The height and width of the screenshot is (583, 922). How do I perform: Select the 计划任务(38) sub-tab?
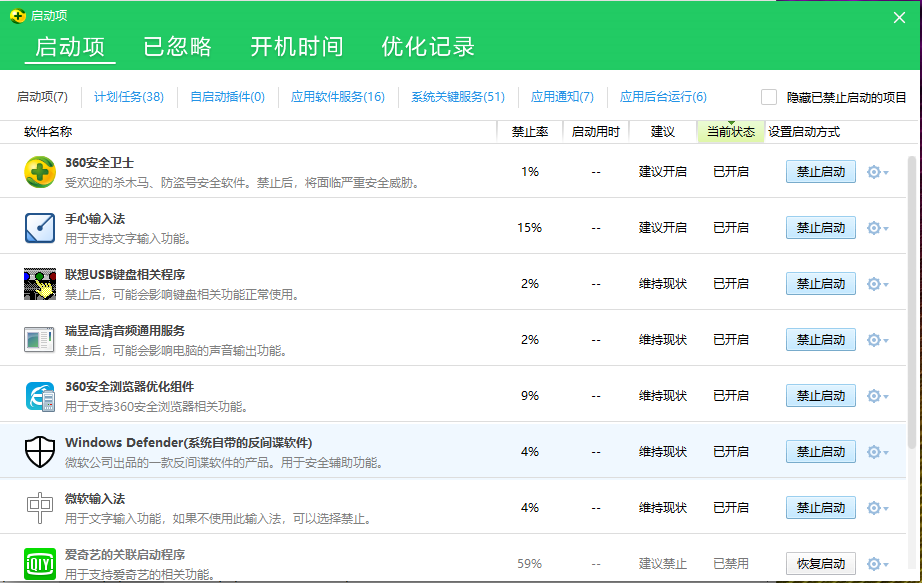click(x=129, y=97)
